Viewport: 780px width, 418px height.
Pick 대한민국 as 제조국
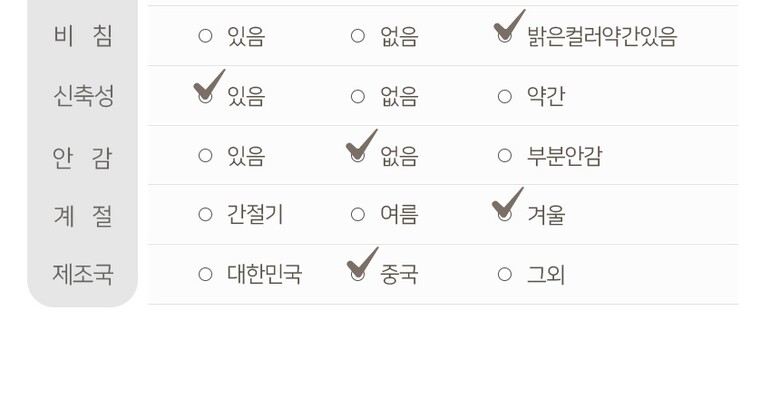205,274
